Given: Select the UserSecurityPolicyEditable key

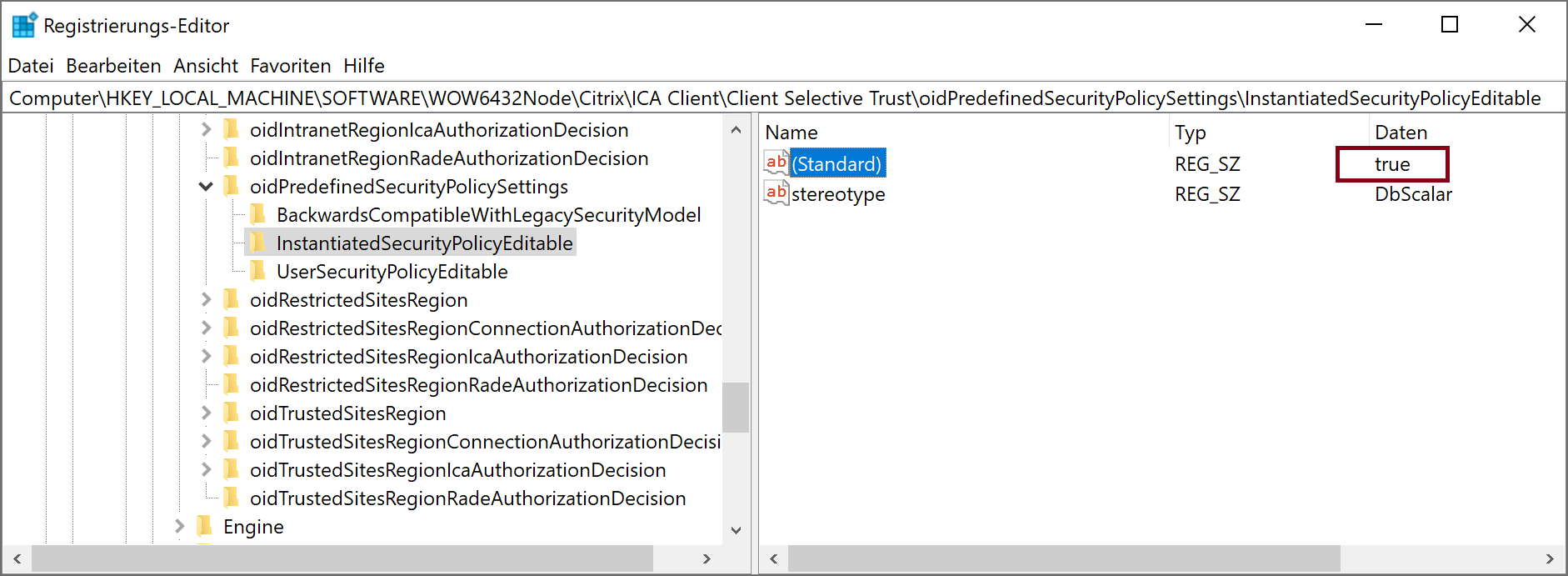Looking at the screenshot, I should tap(392, 272).
